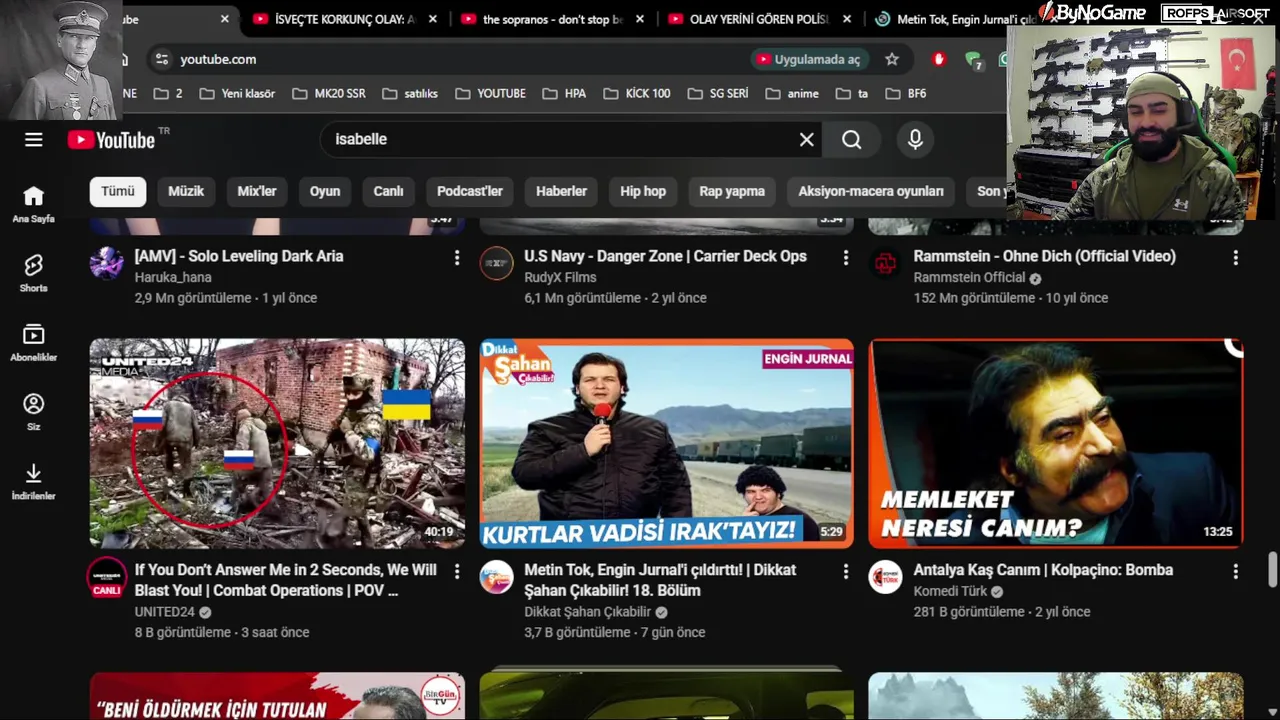Open the MK20 SSR bookmark folder
Image resolution: width=1280 pixels, height=720 pixels.
click(329, 93)
